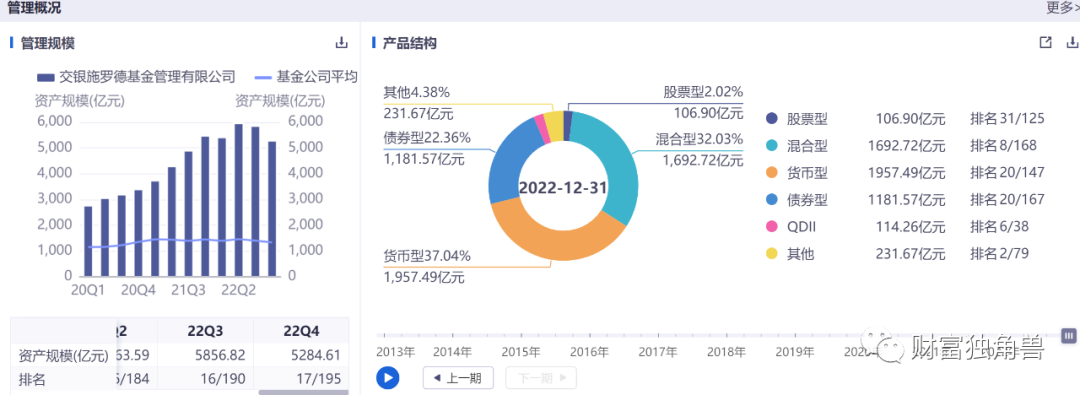This screenshot has width=1080, height=395.
Task: Select the 2013年 timeline marker
Action: coord(395,352)
